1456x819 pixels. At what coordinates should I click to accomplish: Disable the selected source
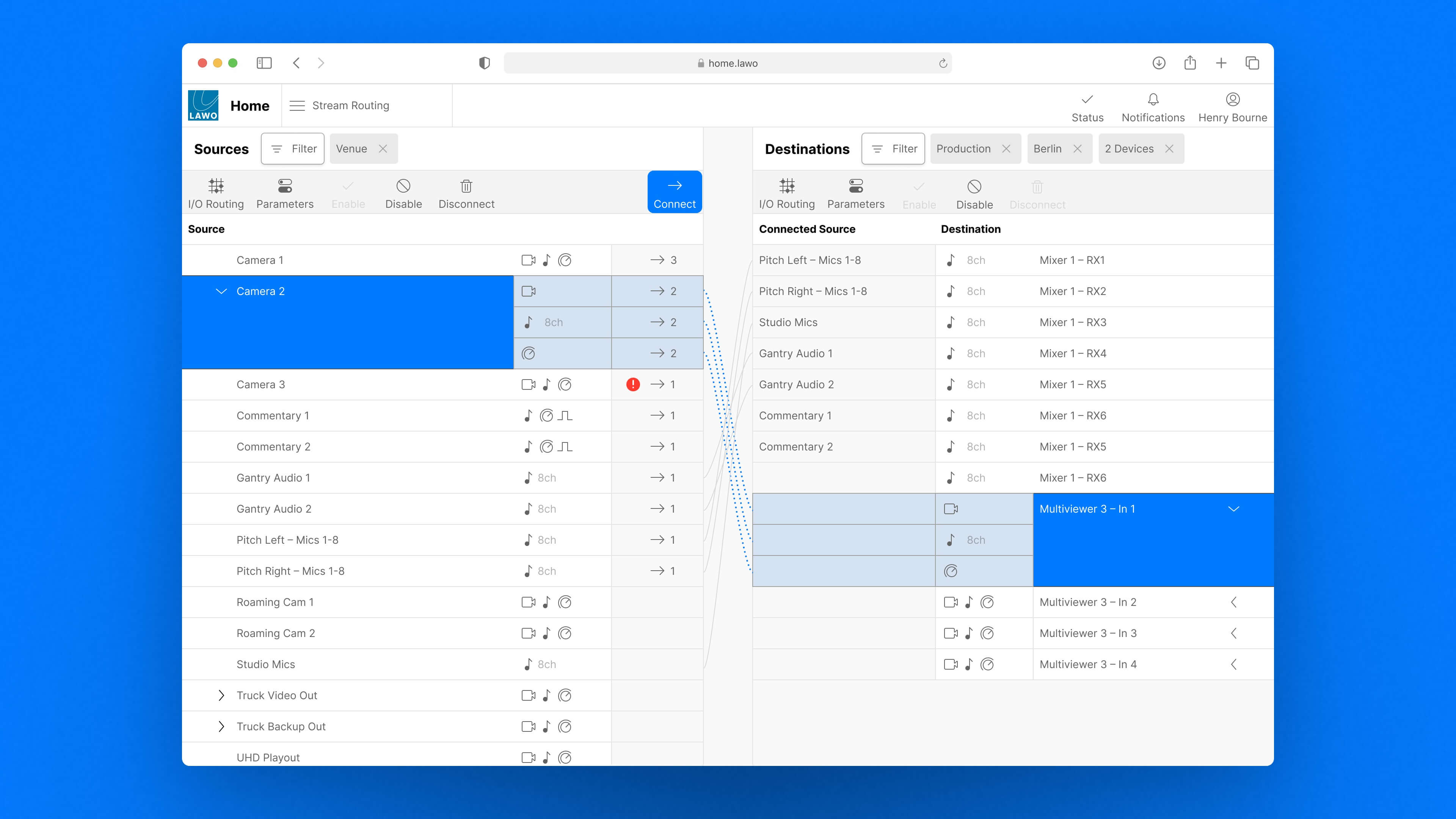coord(403,193)
